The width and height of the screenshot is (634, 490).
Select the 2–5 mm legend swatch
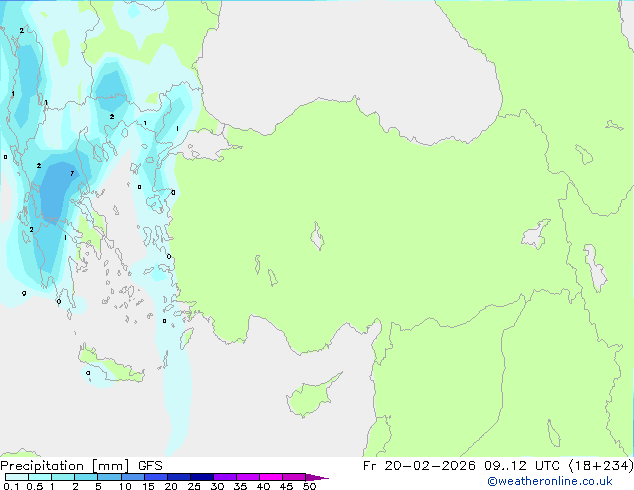point(86,477)
